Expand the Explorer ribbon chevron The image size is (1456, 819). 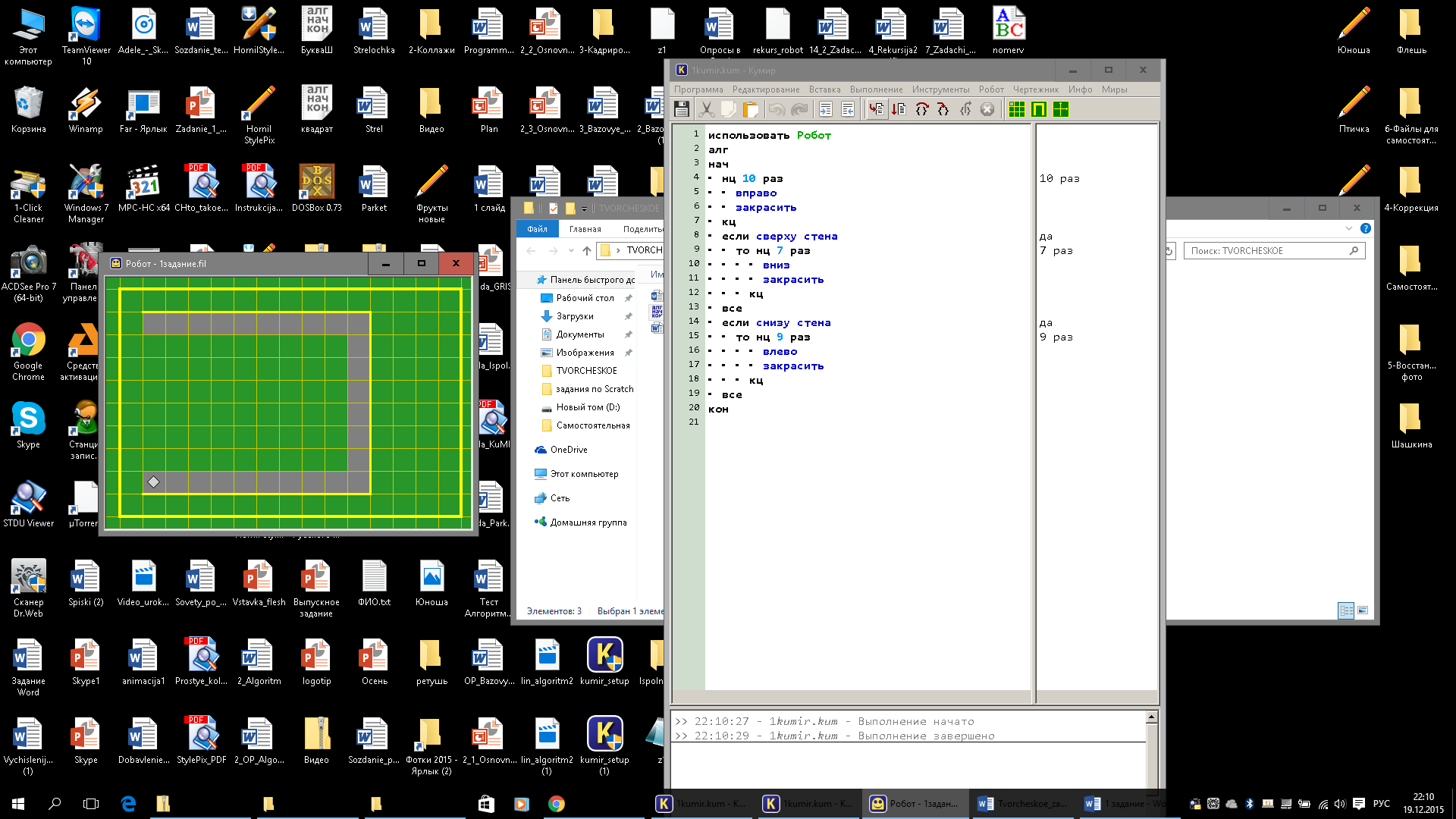tap(1348, 228)
